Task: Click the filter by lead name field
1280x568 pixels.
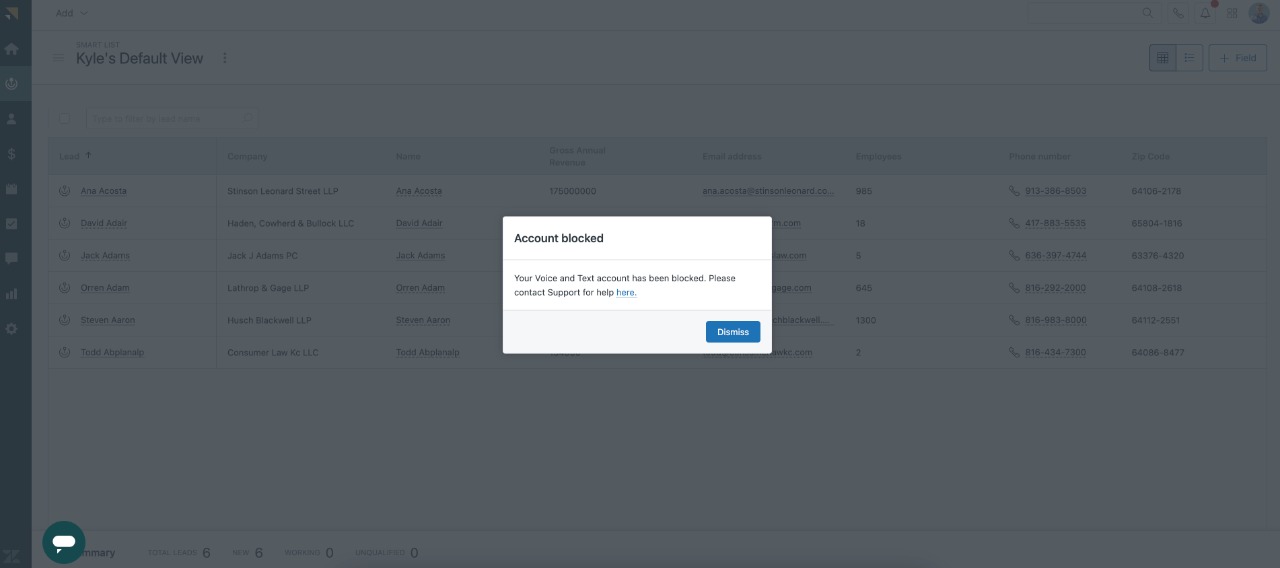Action: click(165, 119)
